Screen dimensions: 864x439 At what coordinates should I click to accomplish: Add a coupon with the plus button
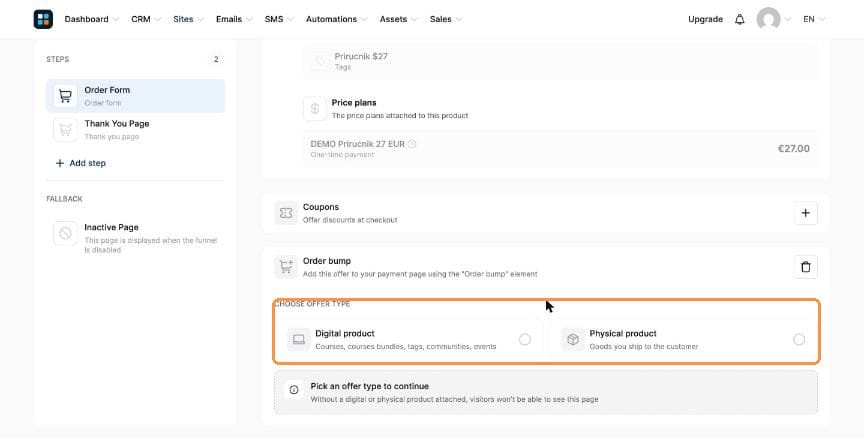806,213
